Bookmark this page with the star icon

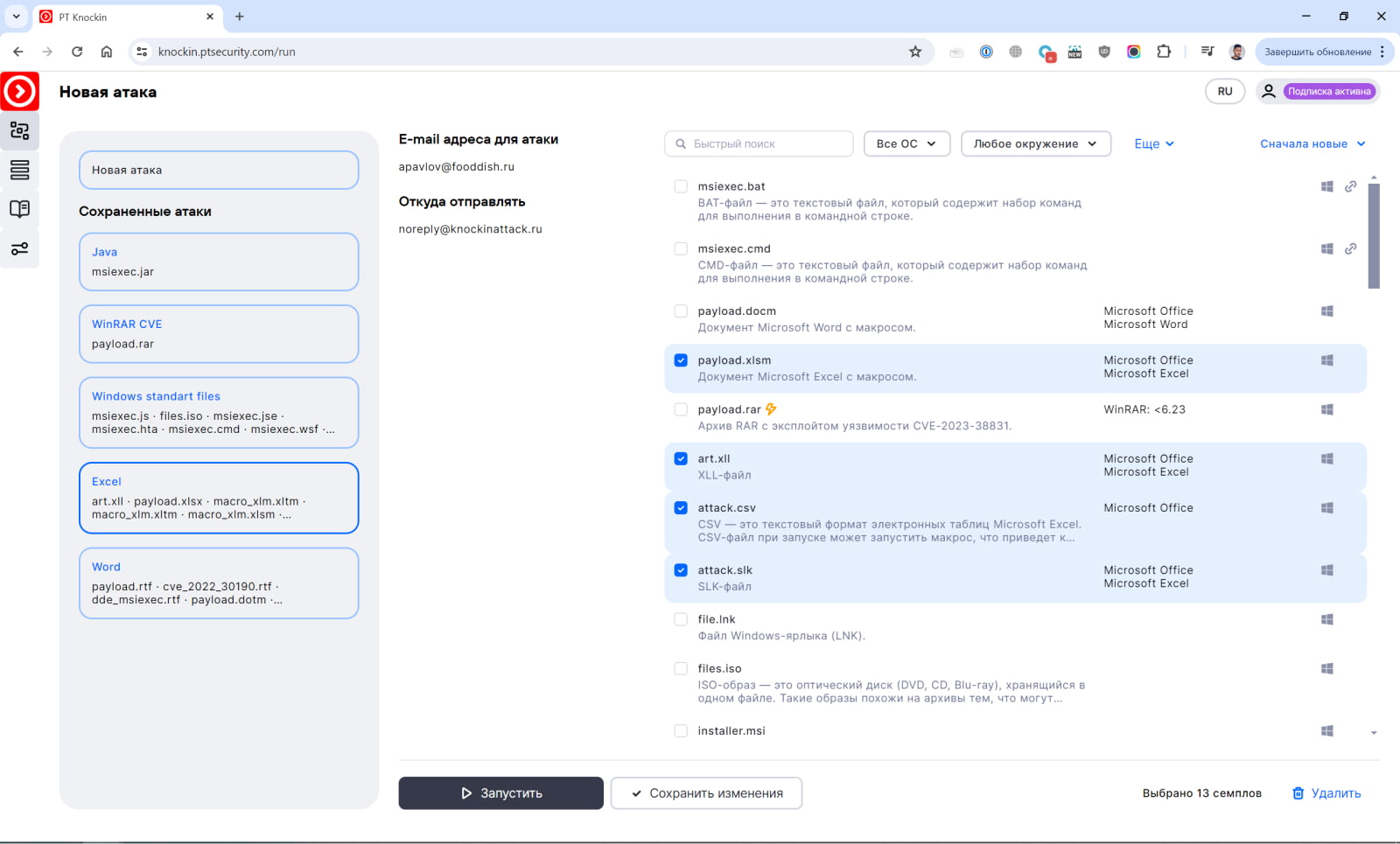(915, 52)
